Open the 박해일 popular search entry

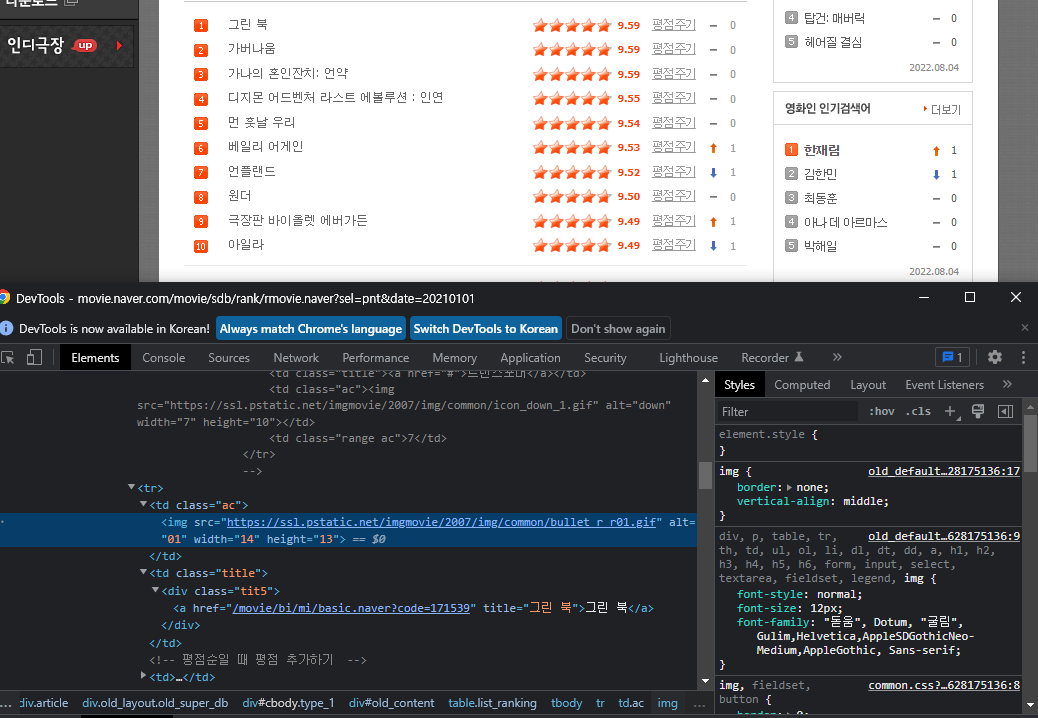pyautogui.click(x=820, y=246)
